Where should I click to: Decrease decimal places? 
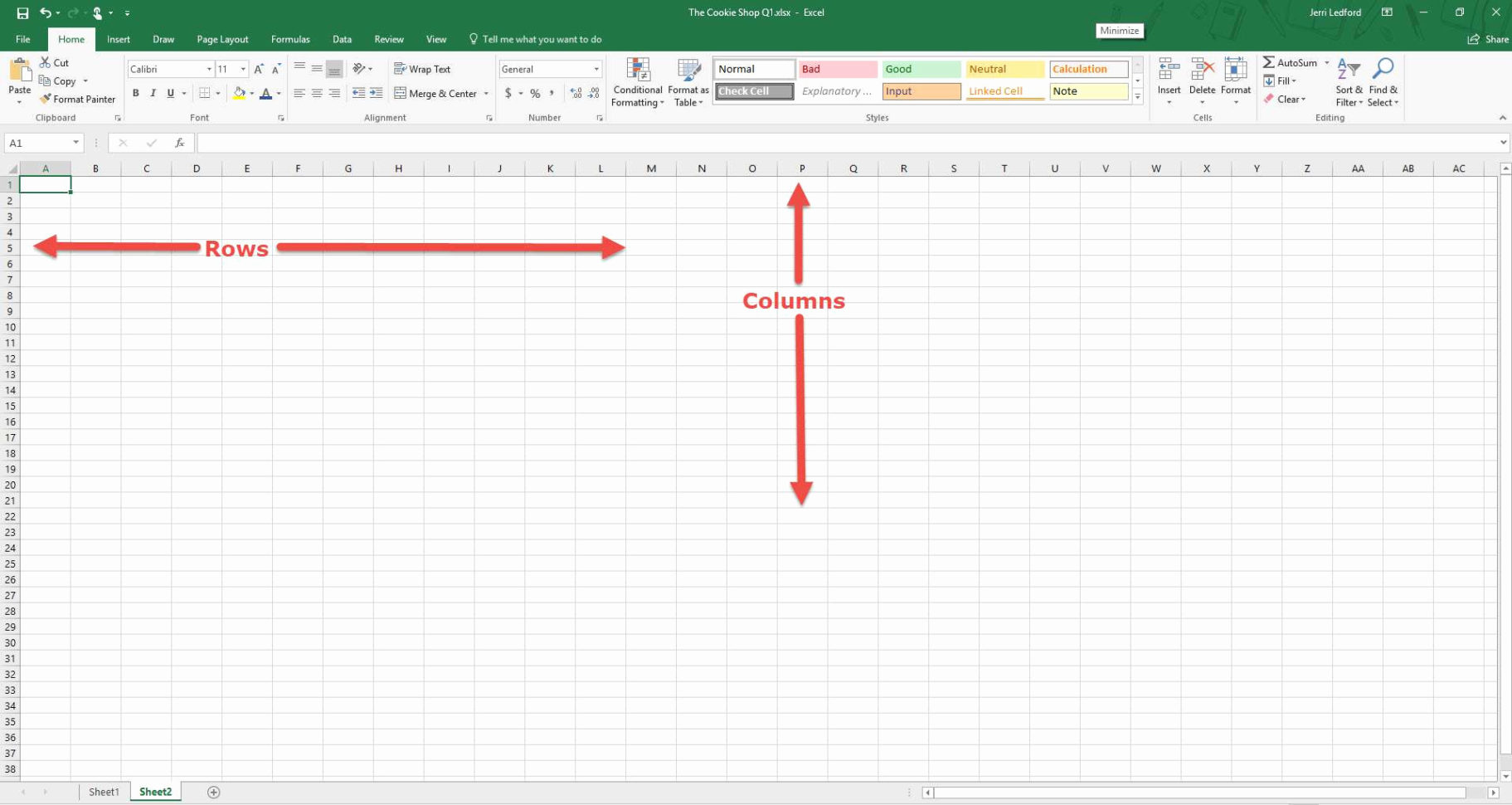pyautogui.click(x=594, y=94)
